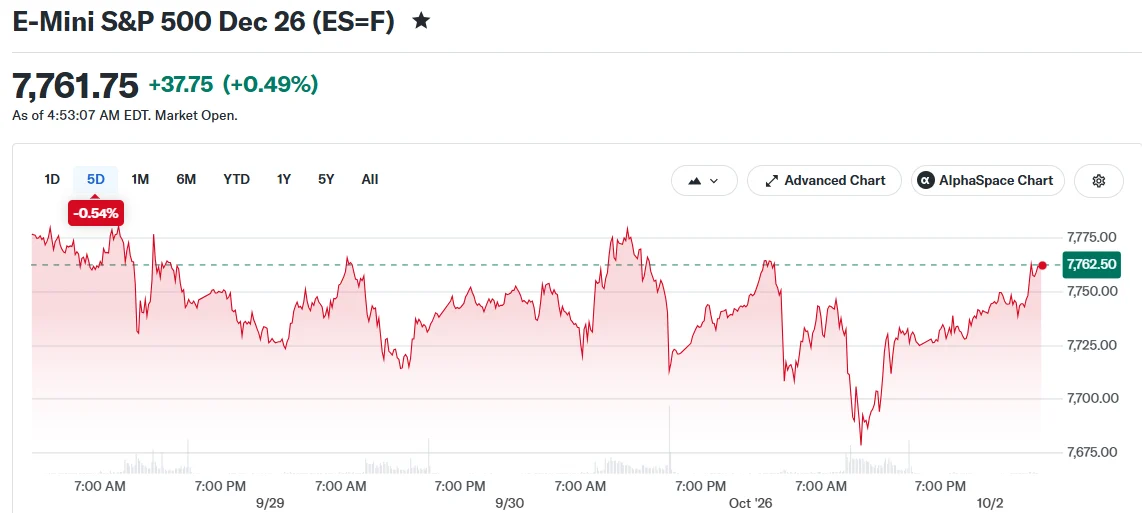Select the 5D time range
Image resolution: width=1142 pixels, height=513 pixels.
coord(95,179)
